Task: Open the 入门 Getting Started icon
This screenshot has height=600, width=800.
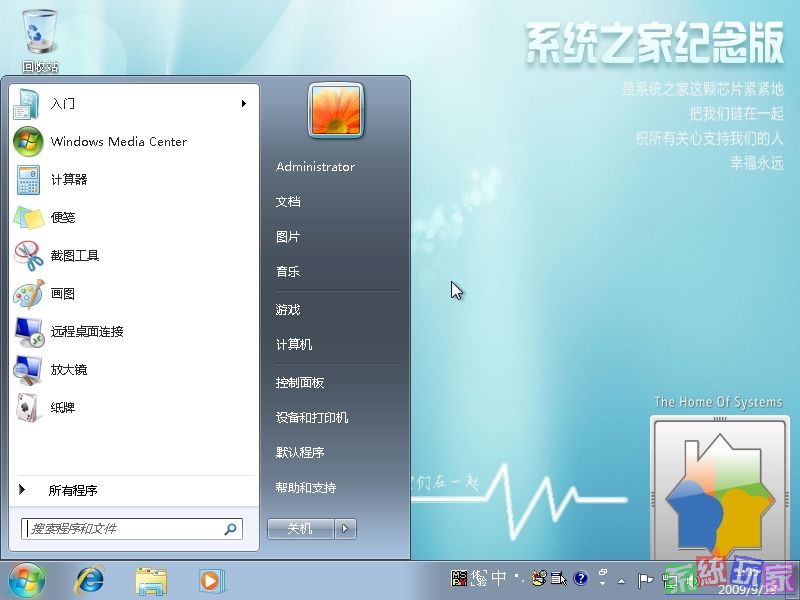Action: [x=26, y=104]
